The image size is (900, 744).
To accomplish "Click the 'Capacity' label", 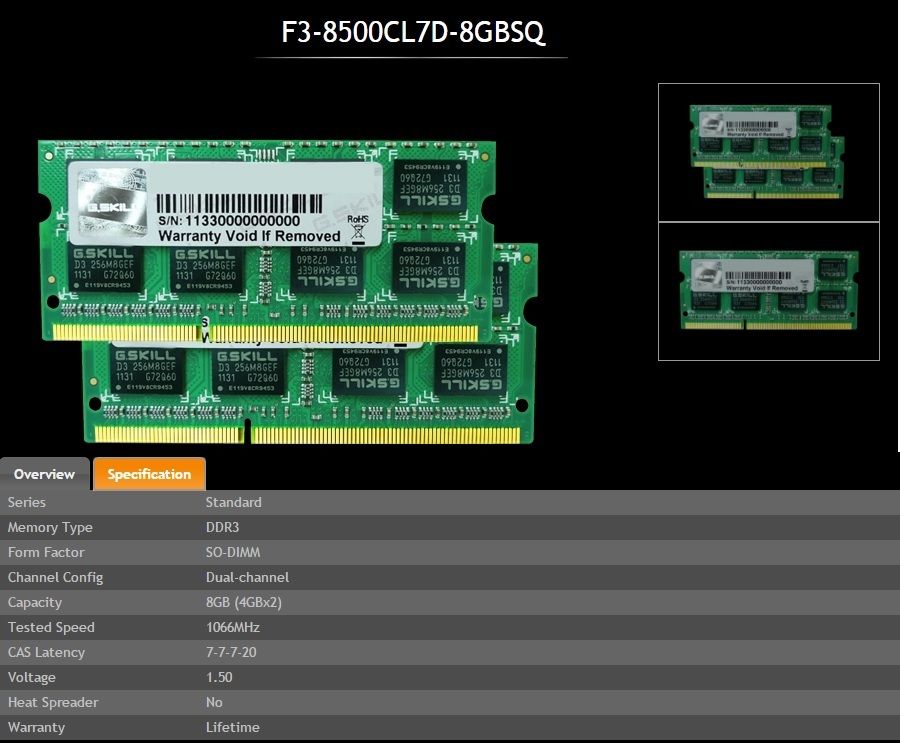I will point(34,603).
